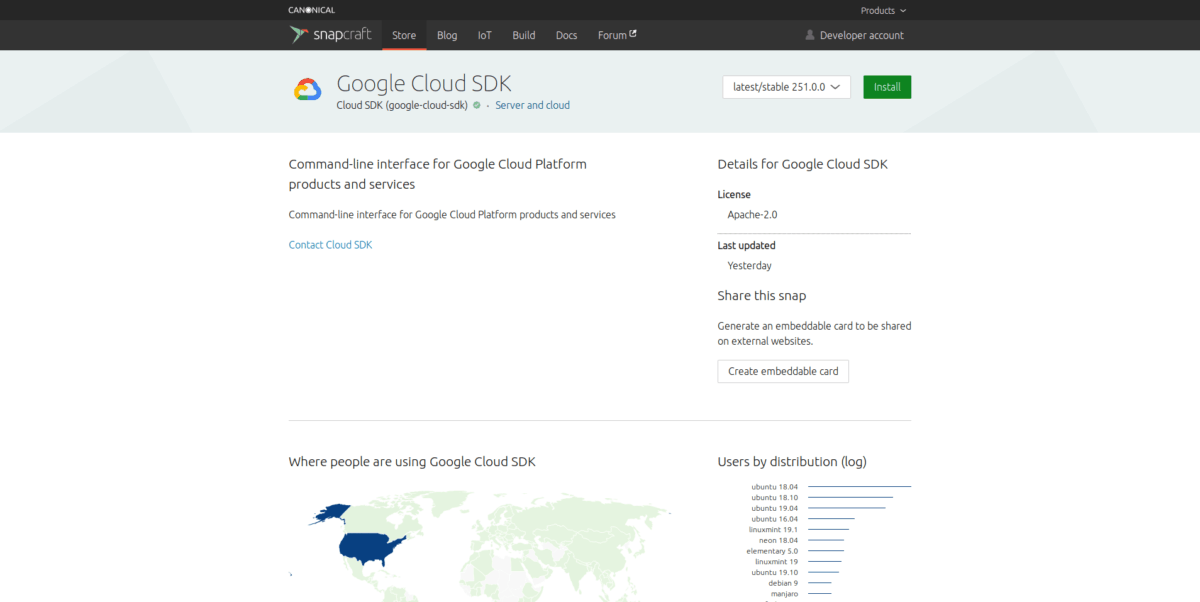Select the Store tab
Viewport: 1200px width, 602px height.
[x=404, y=35]
